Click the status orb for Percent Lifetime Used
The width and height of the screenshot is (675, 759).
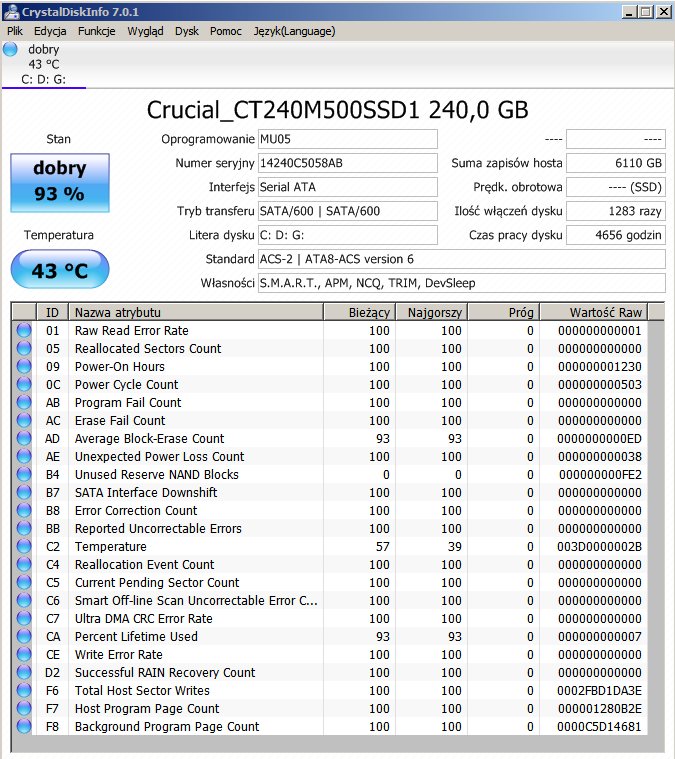pos(24,636)
